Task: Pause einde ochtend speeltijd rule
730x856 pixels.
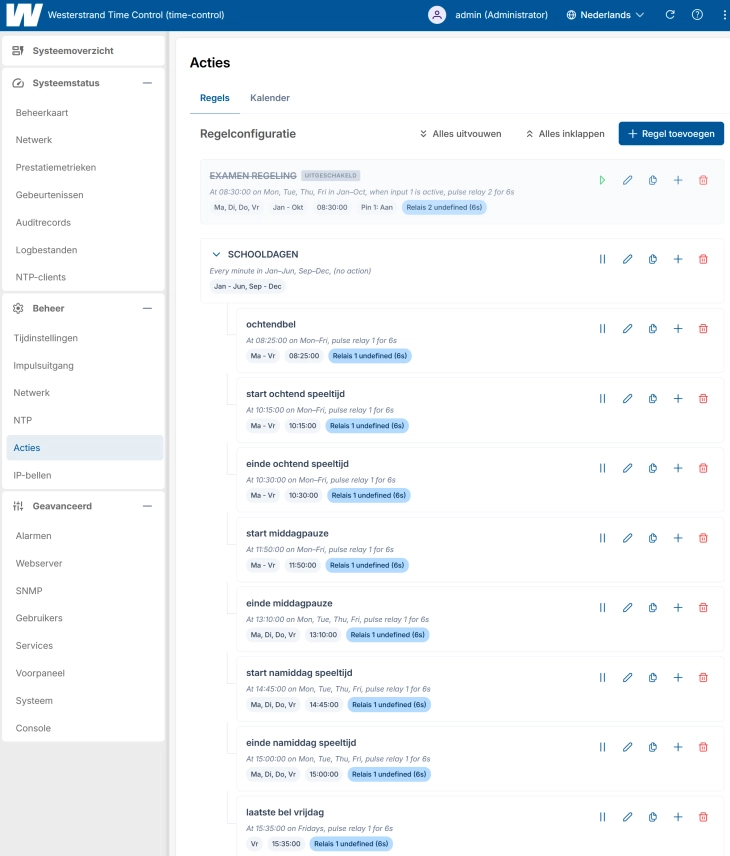Action: (x=602, y=468)
